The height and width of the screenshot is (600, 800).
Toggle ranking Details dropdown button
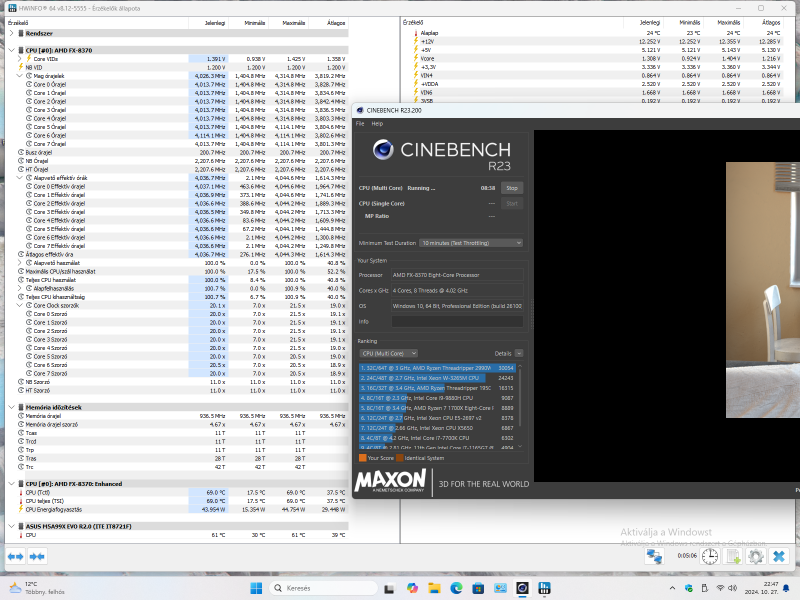tap(519, 353)
